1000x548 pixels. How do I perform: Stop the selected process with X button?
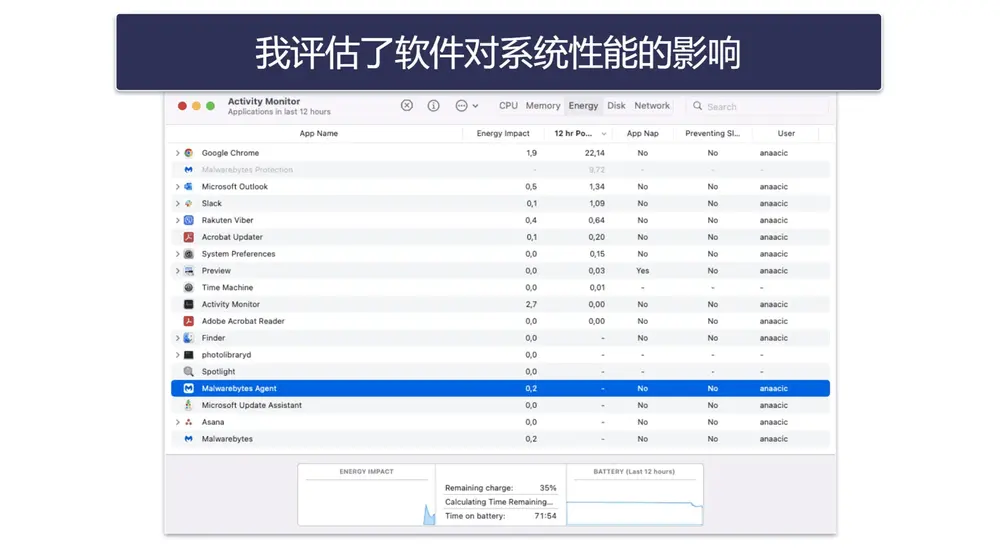(406, 105)
